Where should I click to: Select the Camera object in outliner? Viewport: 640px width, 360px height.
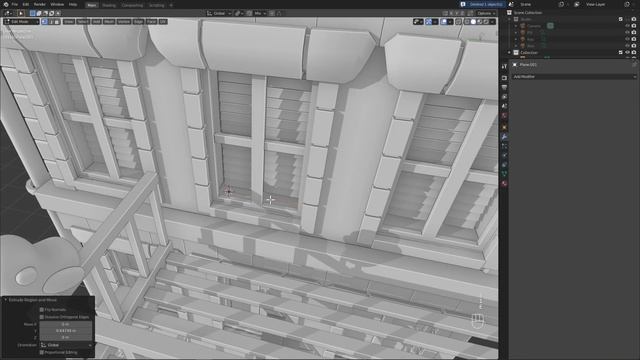(x=533, y=26)
